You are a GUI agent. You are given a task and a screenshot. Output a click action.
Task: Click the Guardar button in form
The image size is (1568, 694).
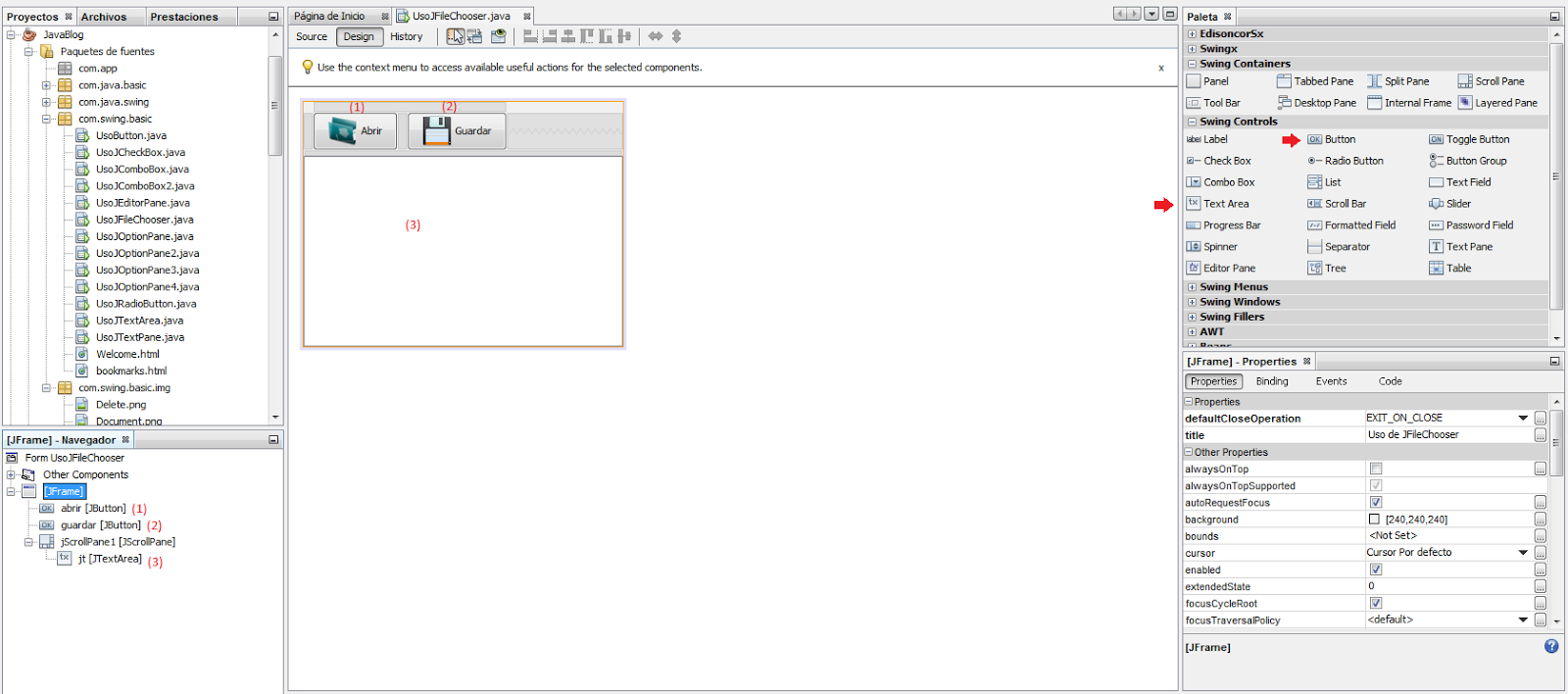pos(457,131)
